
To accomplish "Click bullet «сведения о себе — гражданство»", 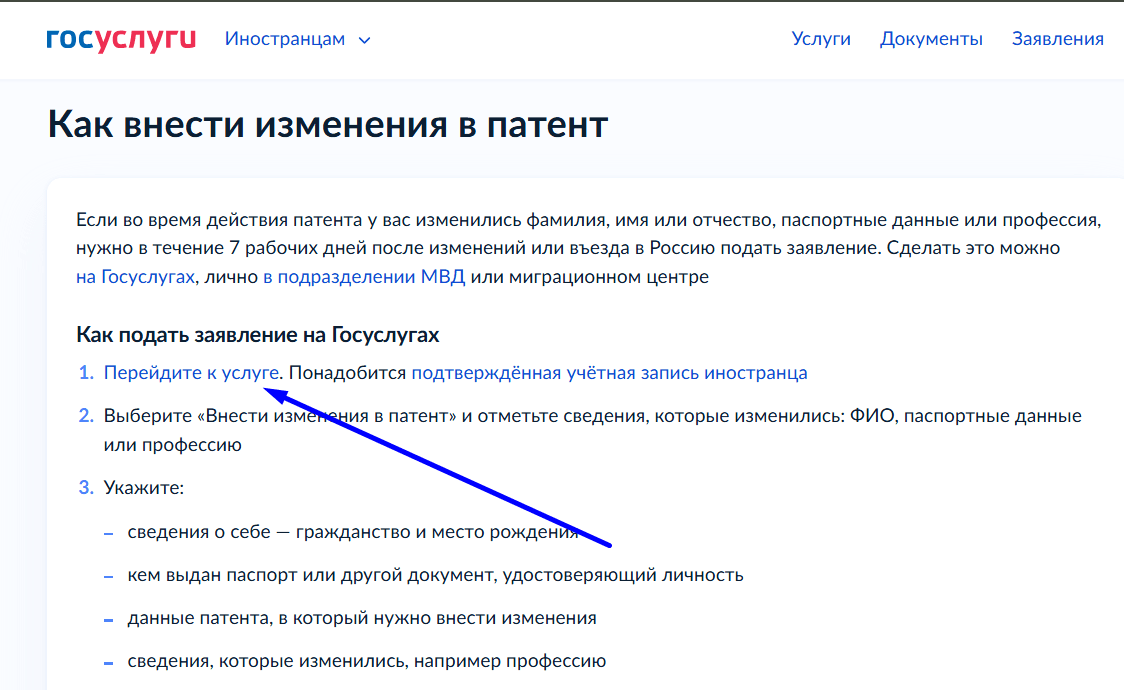I will coord(352,532).
